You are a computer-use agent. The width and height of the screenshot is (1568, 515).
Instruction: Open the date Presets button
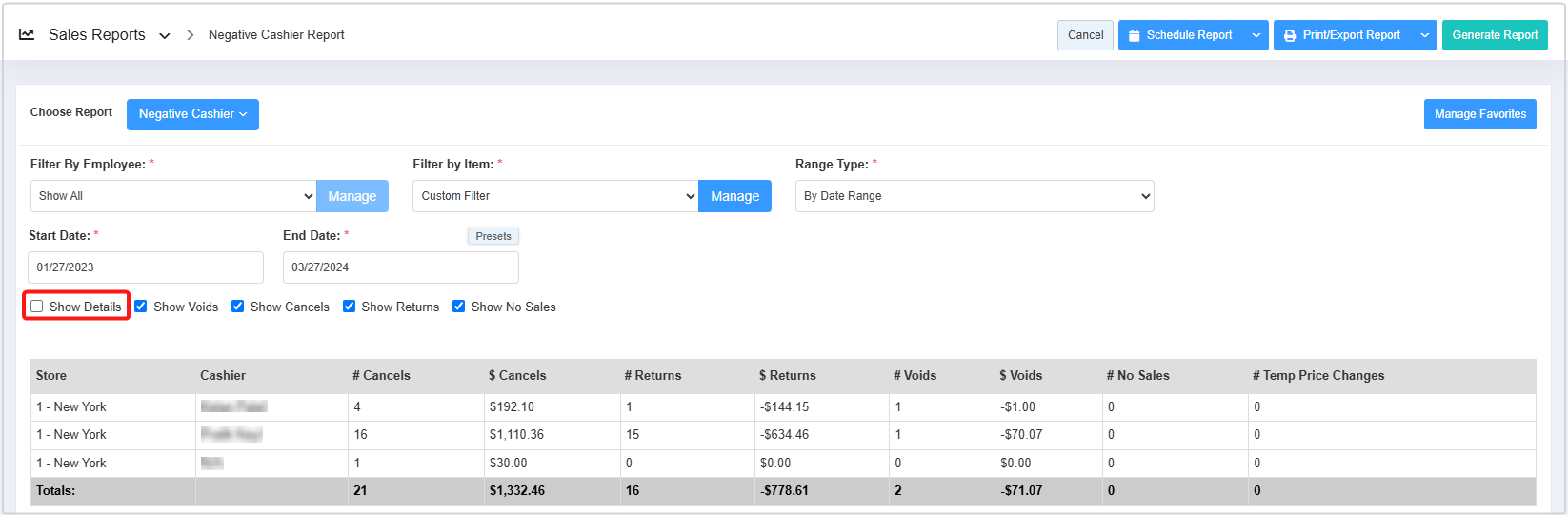click(x=493, y=236)
